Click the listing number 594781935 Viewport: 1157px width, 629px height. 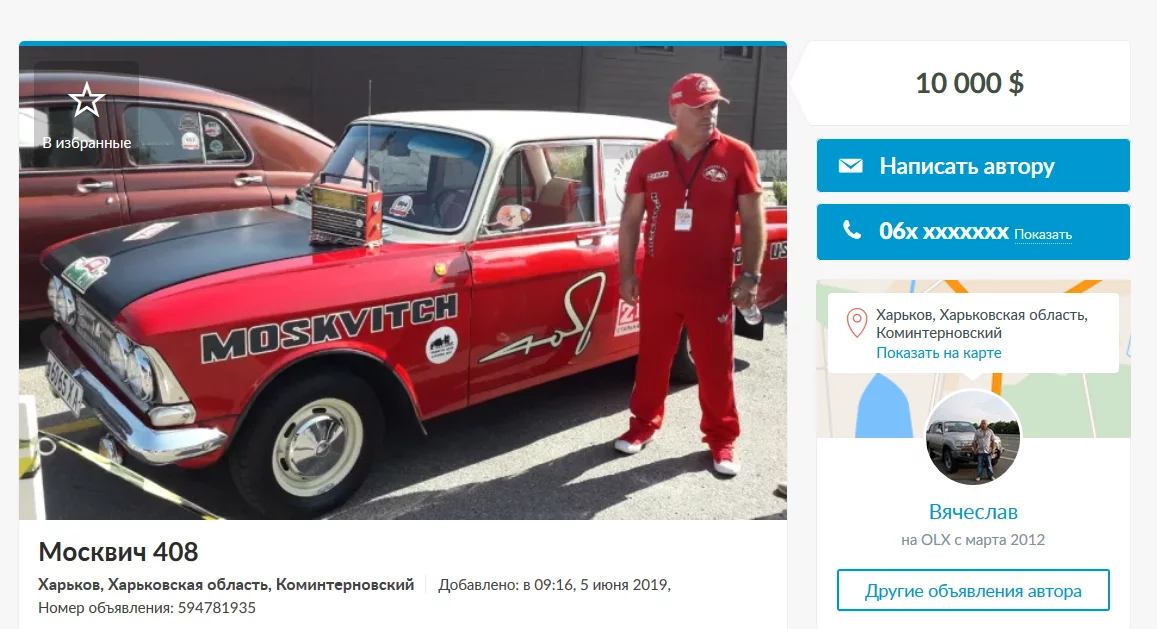[x=216, y=608]
